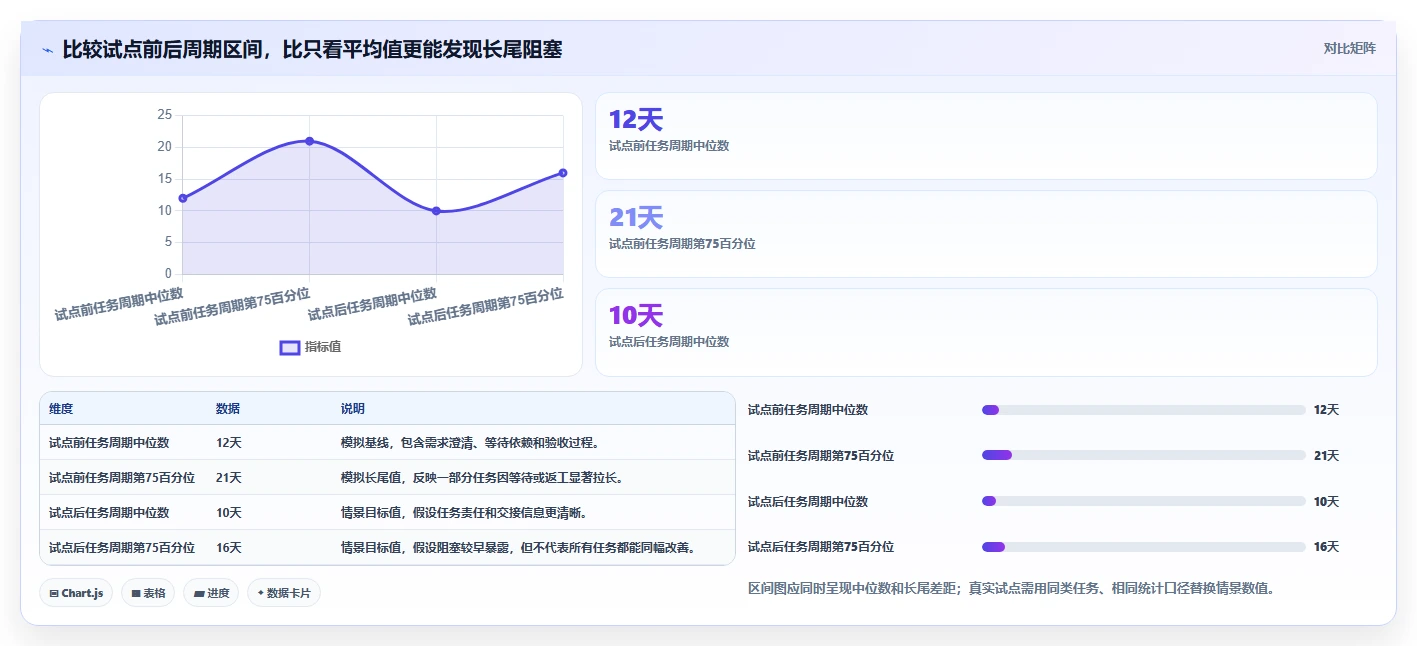Click the icon in the 表格 chip

[x=136, y=594]
